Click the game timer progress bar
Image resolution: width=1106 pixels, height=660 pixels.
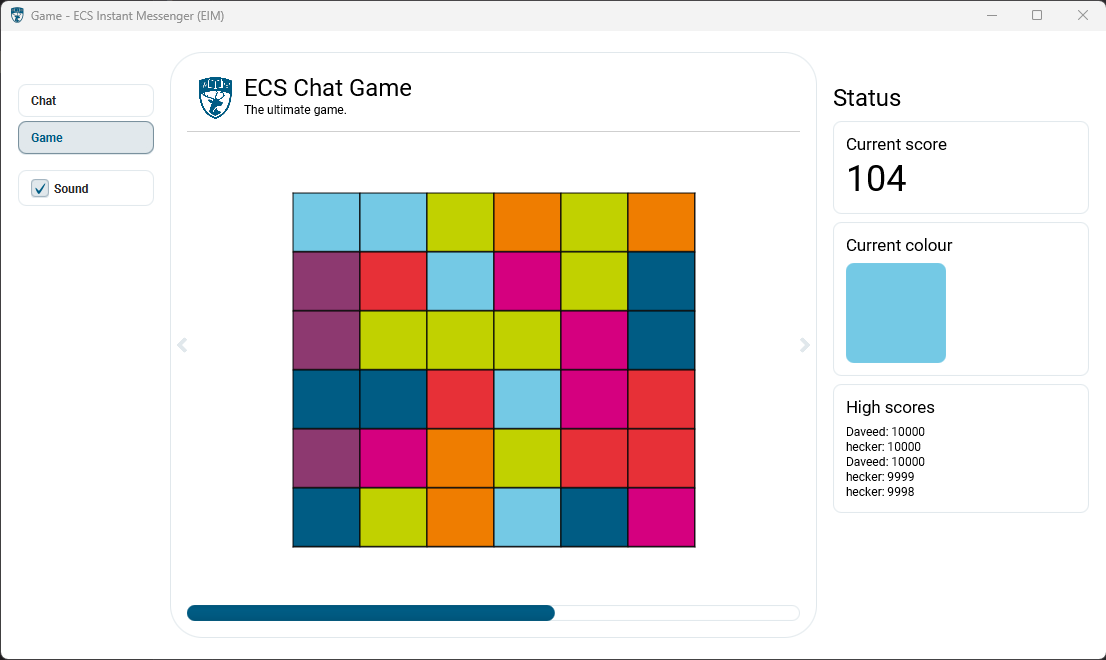click(x=492, y=613)
